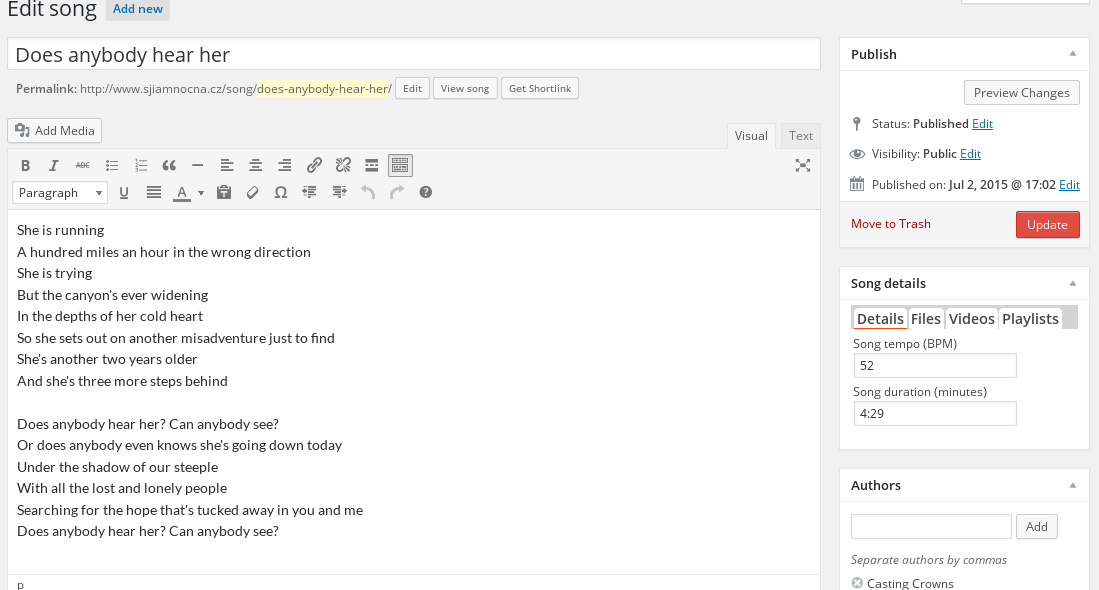Click the Add author button
Viewport: 1099px width, 590px height.
1036,527
